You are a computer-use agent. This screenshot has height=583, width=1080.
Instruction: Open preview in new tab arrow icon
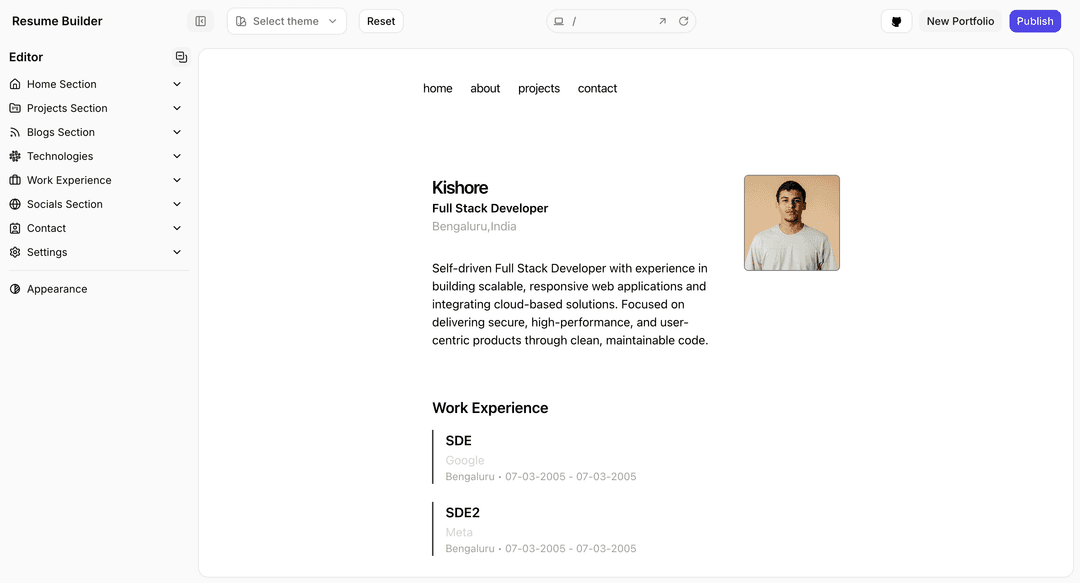point(662,21)
